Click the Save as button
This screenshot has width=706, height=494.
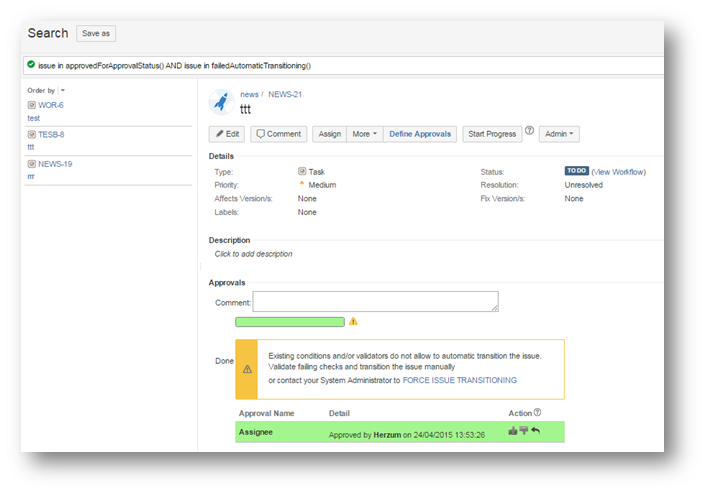96,34
